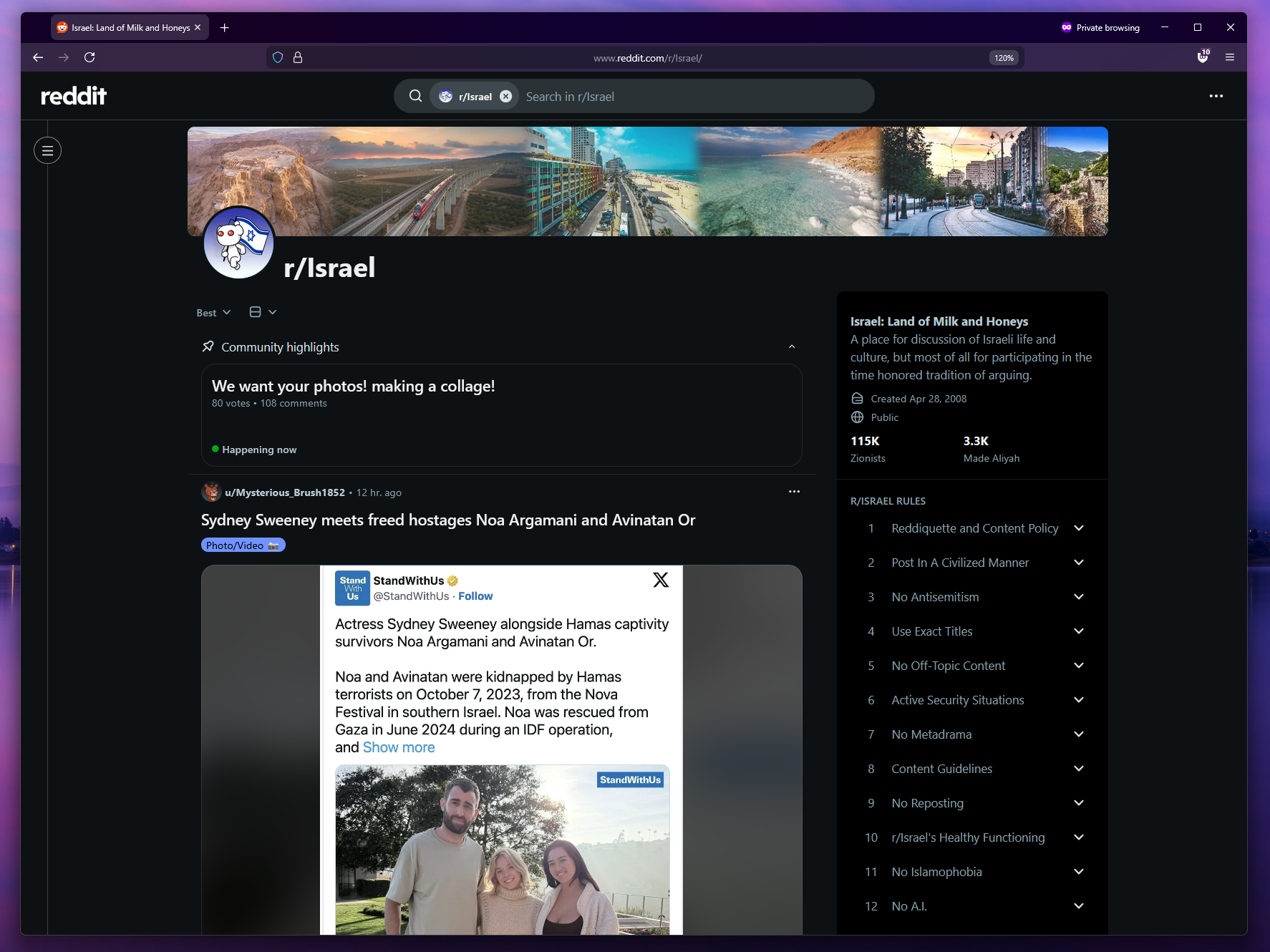Open StandWithUs profile picture in tweet

(x=352, y=588)
